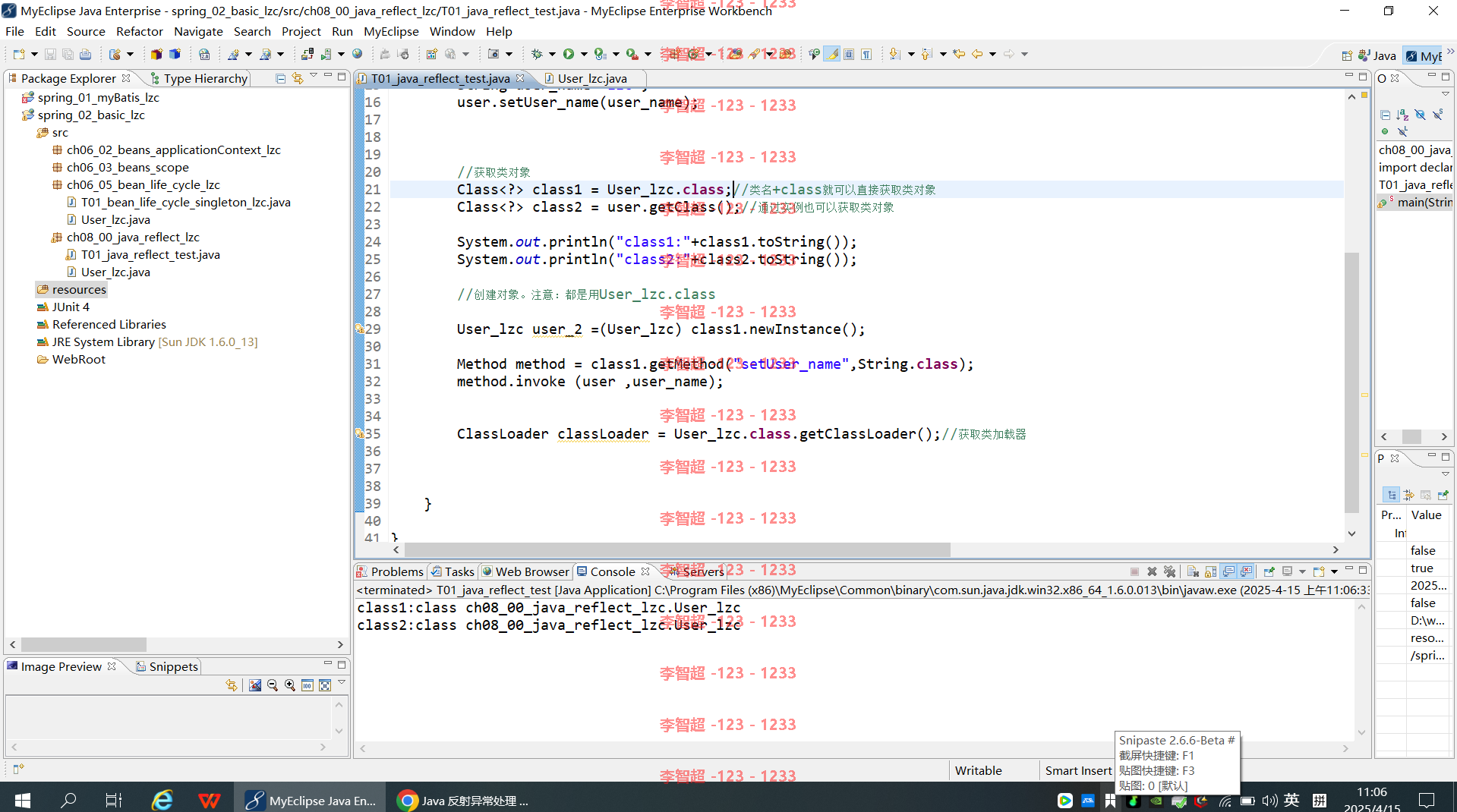Click Previous Annotation toolbar icon

(927, 54)
